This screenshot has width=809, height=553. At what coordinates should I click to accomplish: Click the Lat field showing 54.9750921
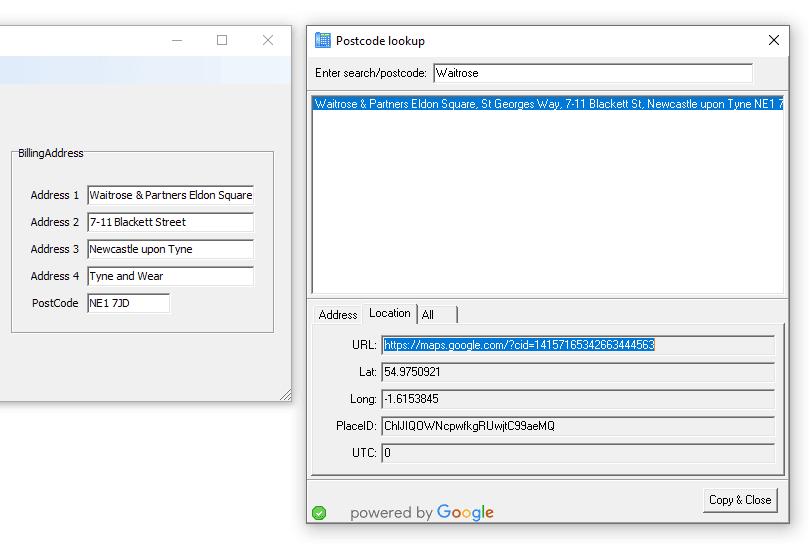(x=578, y=372)
